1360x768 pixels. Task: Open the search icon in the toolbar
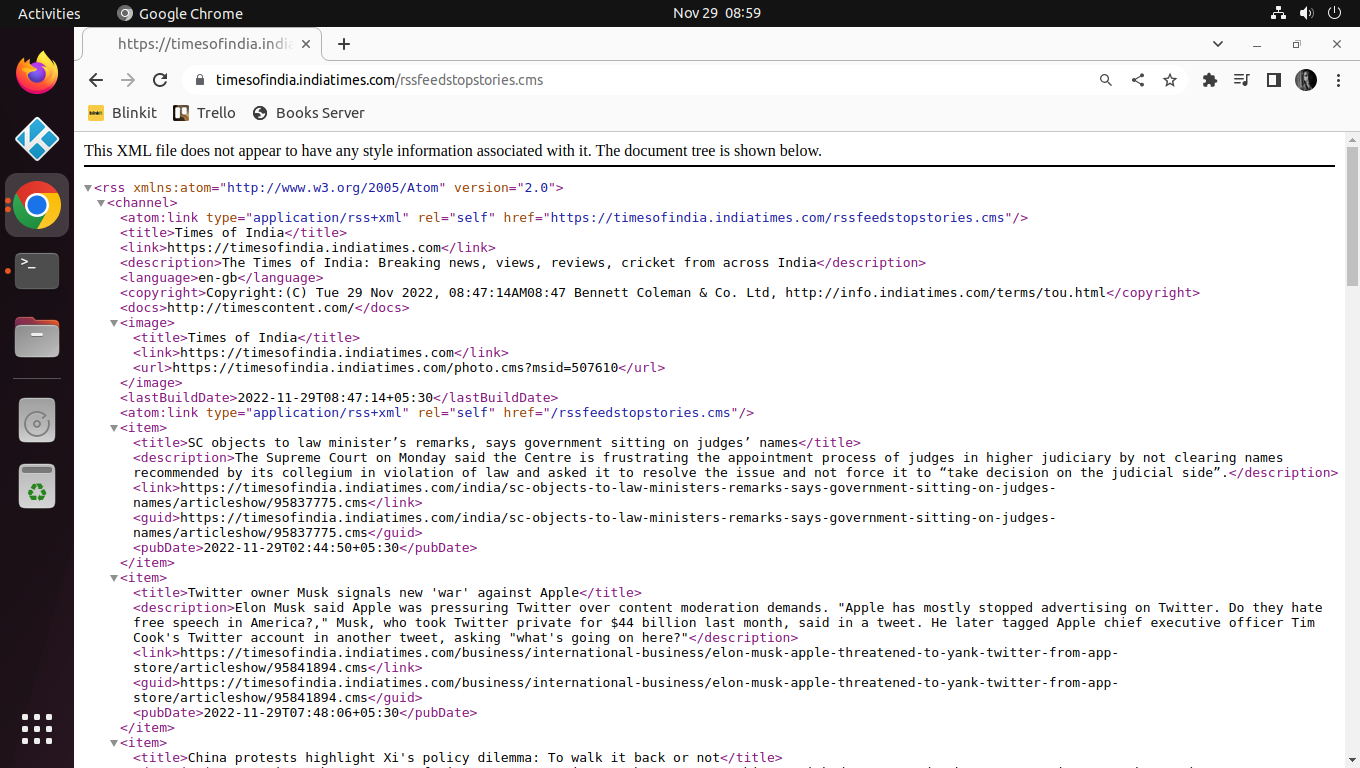click(x=1106, y=80)
